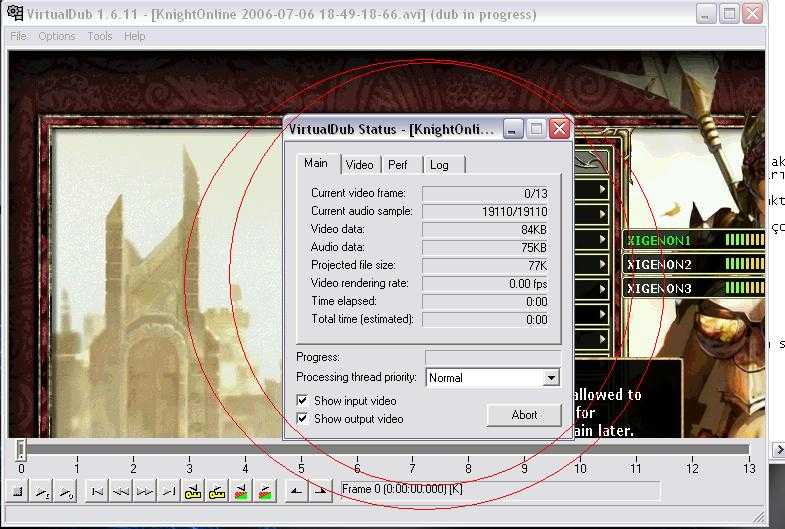Click the Video data value 84KB
The width and height of the screenshot is (785, 529).
486,229
